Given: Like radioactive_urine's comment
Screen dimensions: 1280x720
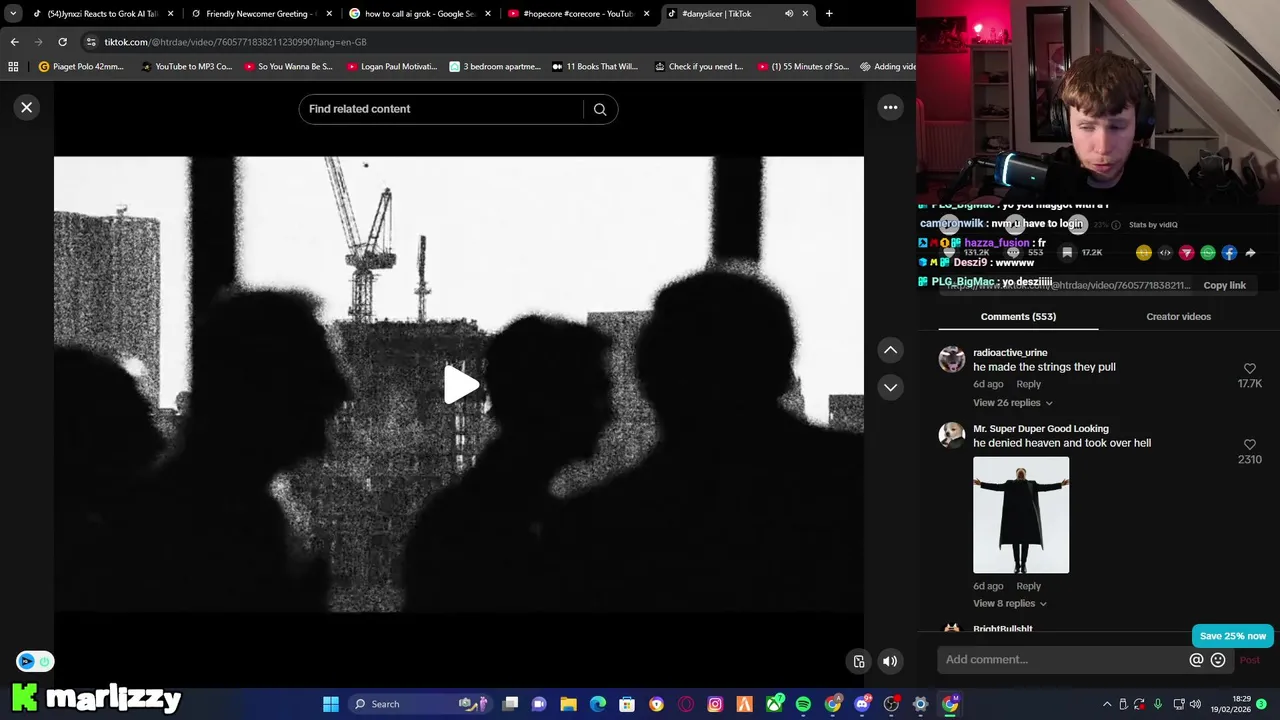Looking at the screenshot, I should (x=1249, y=369).
